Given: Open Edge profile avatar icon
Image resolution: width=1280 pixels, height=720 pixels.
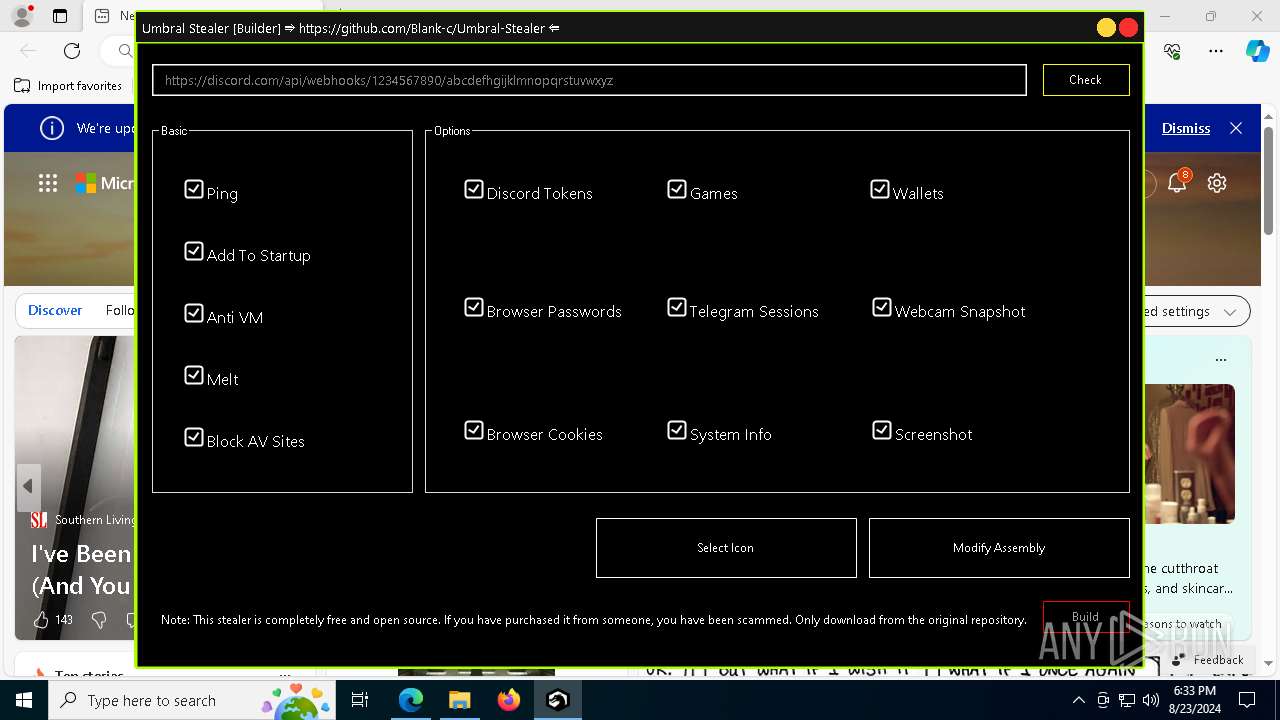Looking at the screenshot, I should [22, 16].
